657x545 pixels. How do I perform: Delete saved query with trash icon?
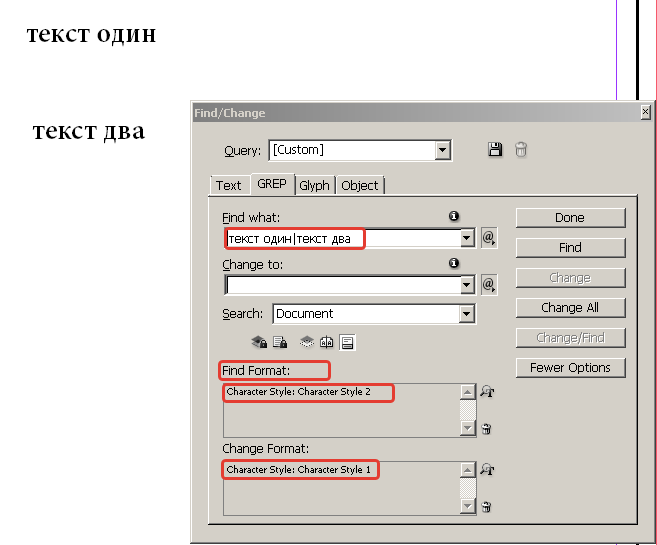pos(521,150)
